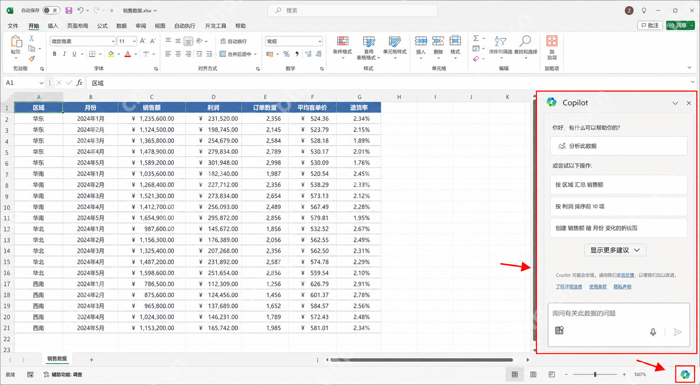Click the Cut scissors icon
This screenshot has width=700, height=385.
pyautogui.click(x=31, y=39)
